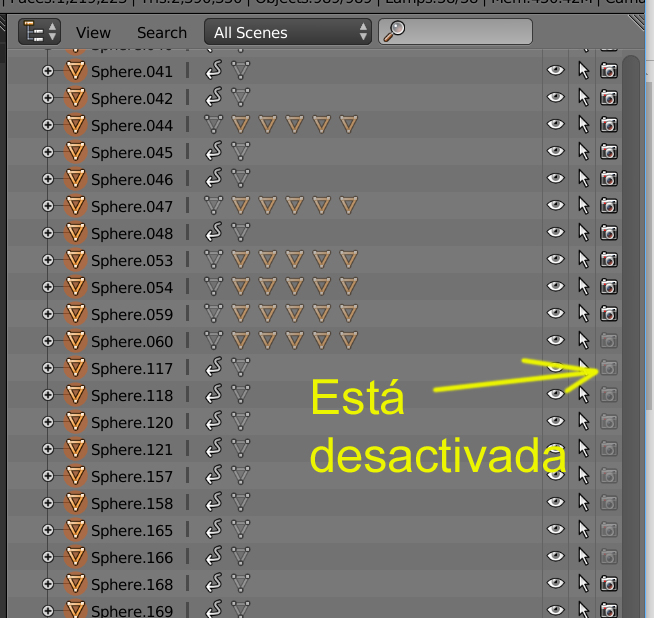Click the Sphere.041 object mesh icon
Screen dimensions: 654x618
(x=75, y=71)
